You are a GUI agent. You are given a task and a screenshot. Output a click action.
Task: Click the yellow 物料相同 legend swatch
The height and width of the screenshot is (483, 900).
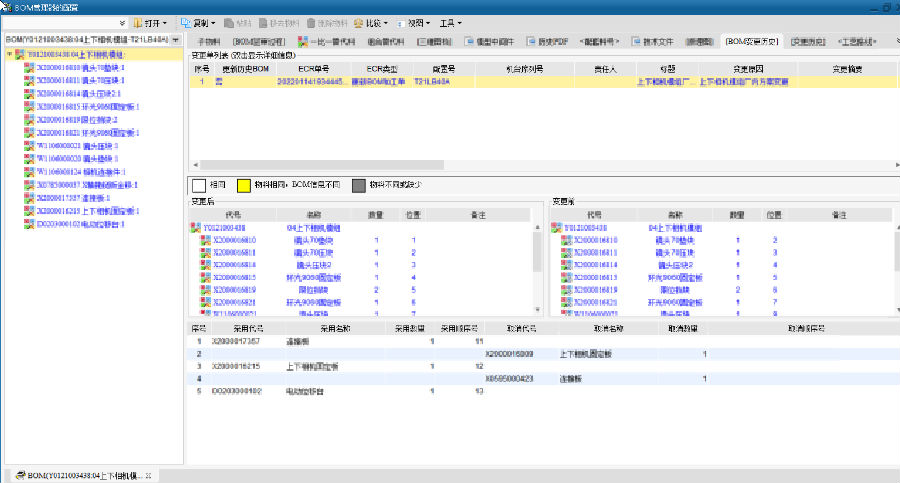click(243, 185)
